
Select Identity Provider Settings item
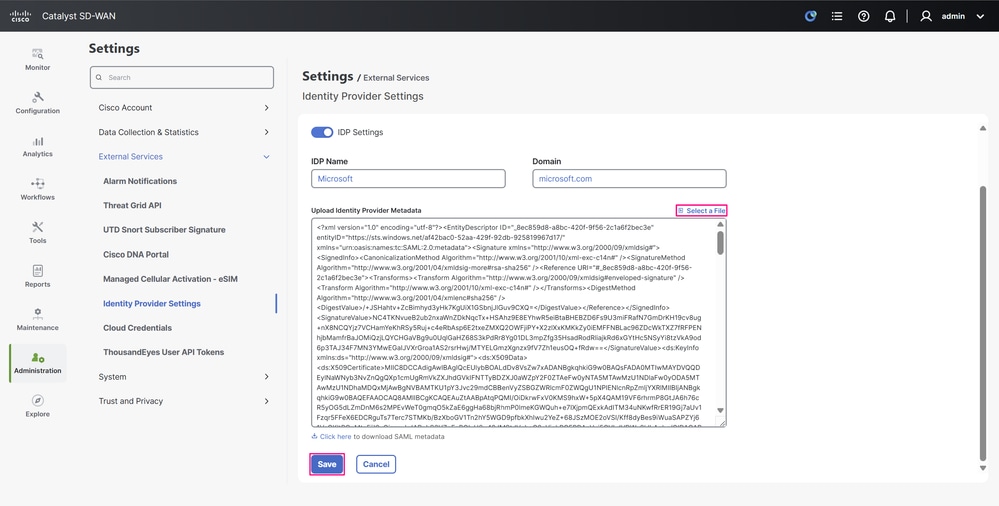tap(152, 303)
